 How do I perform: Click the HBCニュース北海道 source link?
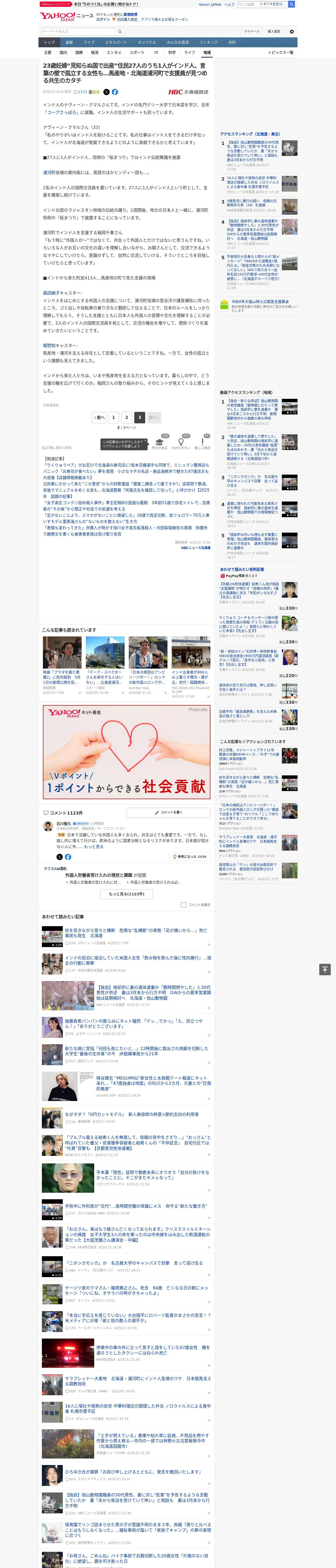[196, 548]
